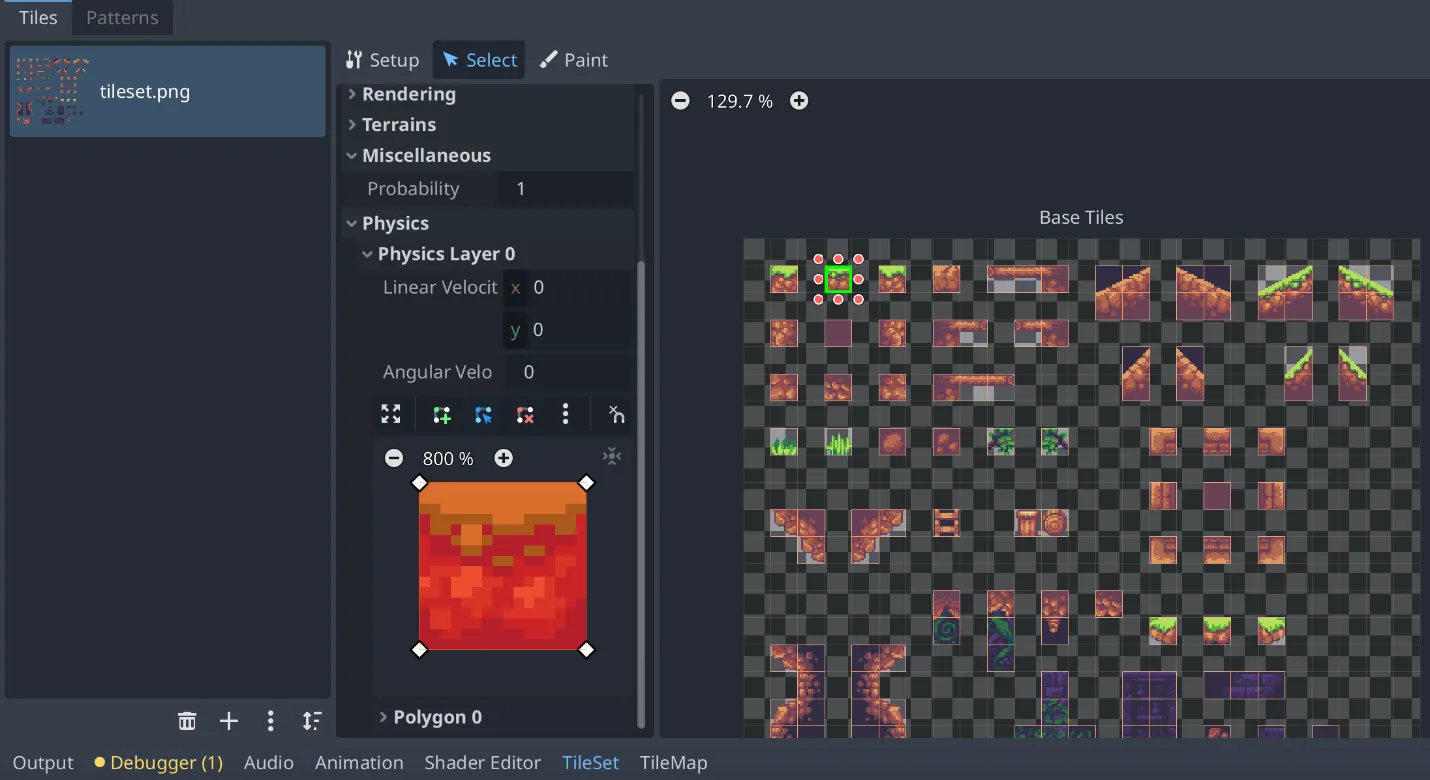
Task: Open sort sources menu icon
Action: [x=312, y=721]
